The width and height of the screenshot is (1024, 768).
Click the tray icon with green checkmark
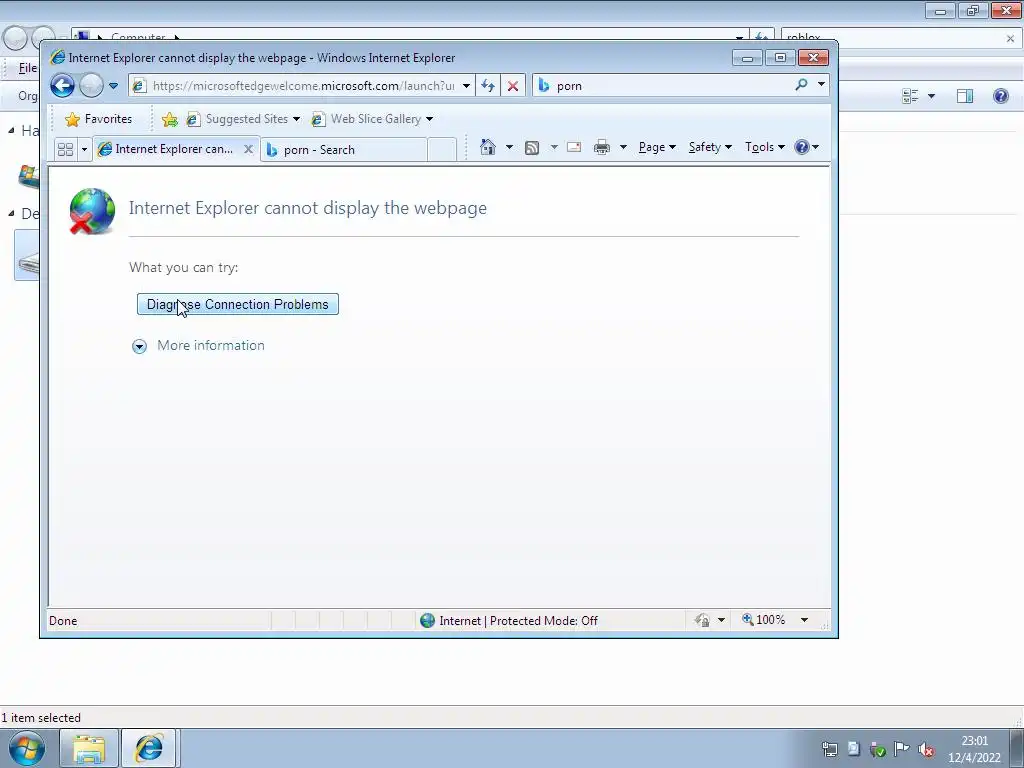click(878, 750)
